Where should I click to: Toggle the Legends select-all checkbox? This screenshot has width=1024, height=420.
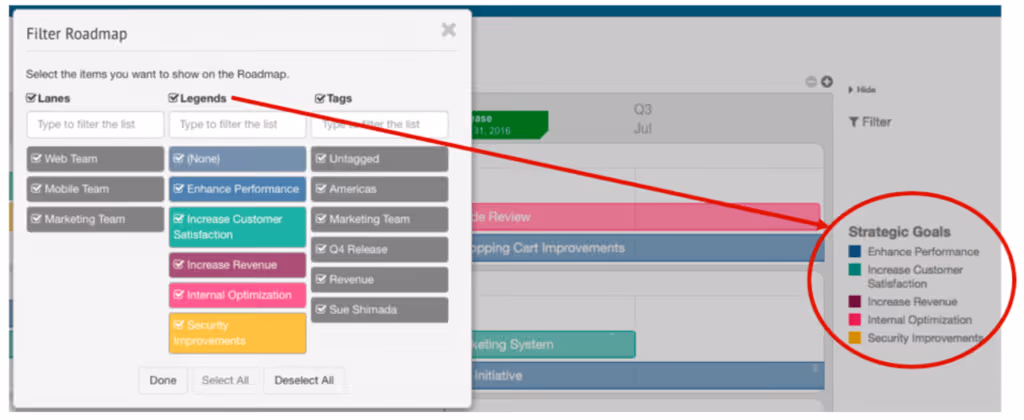pyautogui.click(x=173, y=98)
